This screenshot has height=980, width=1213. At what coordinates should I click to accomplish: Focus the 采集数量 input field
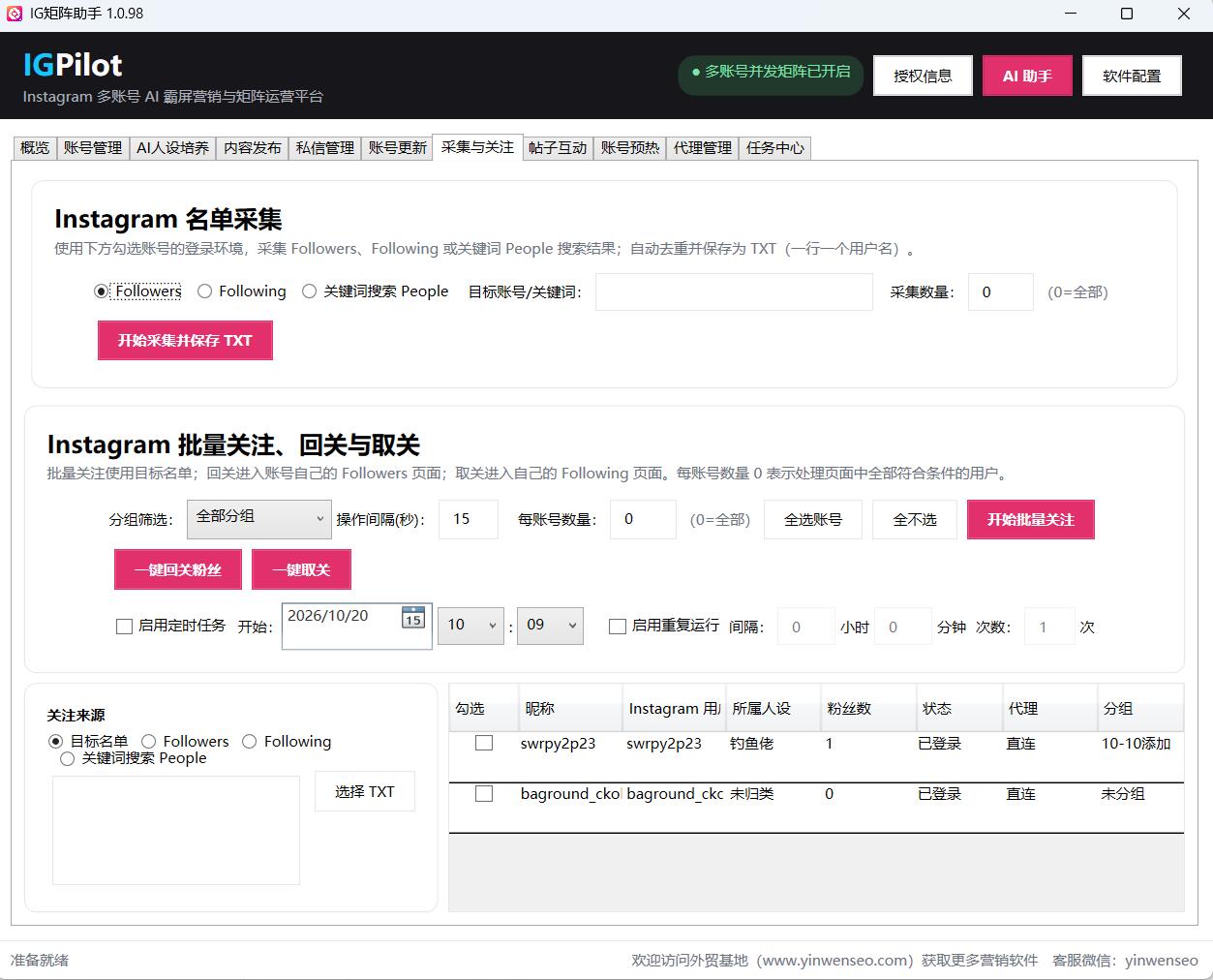pos(1001,291)
